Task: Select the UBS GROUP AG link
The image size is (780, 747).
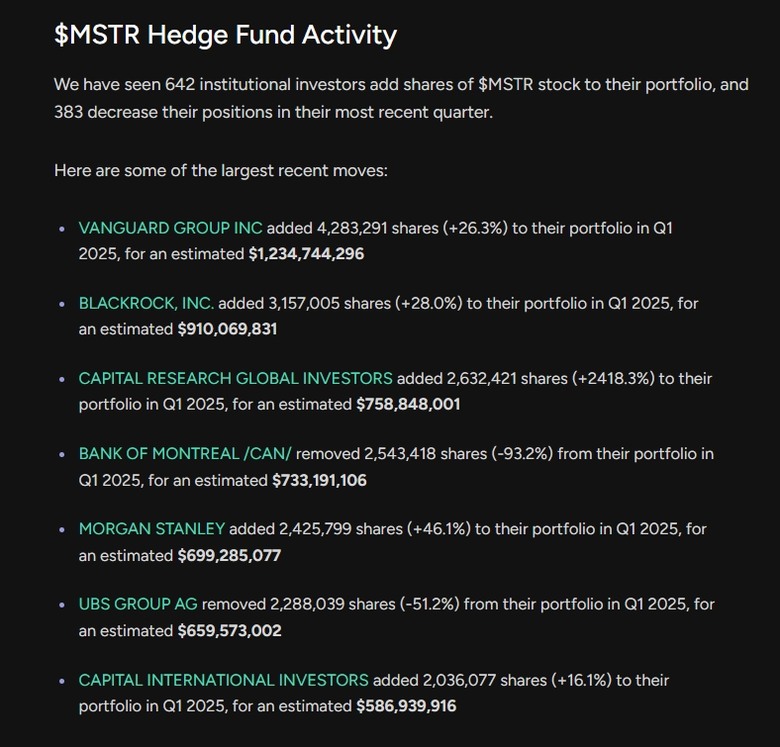Action: (138, 604)
